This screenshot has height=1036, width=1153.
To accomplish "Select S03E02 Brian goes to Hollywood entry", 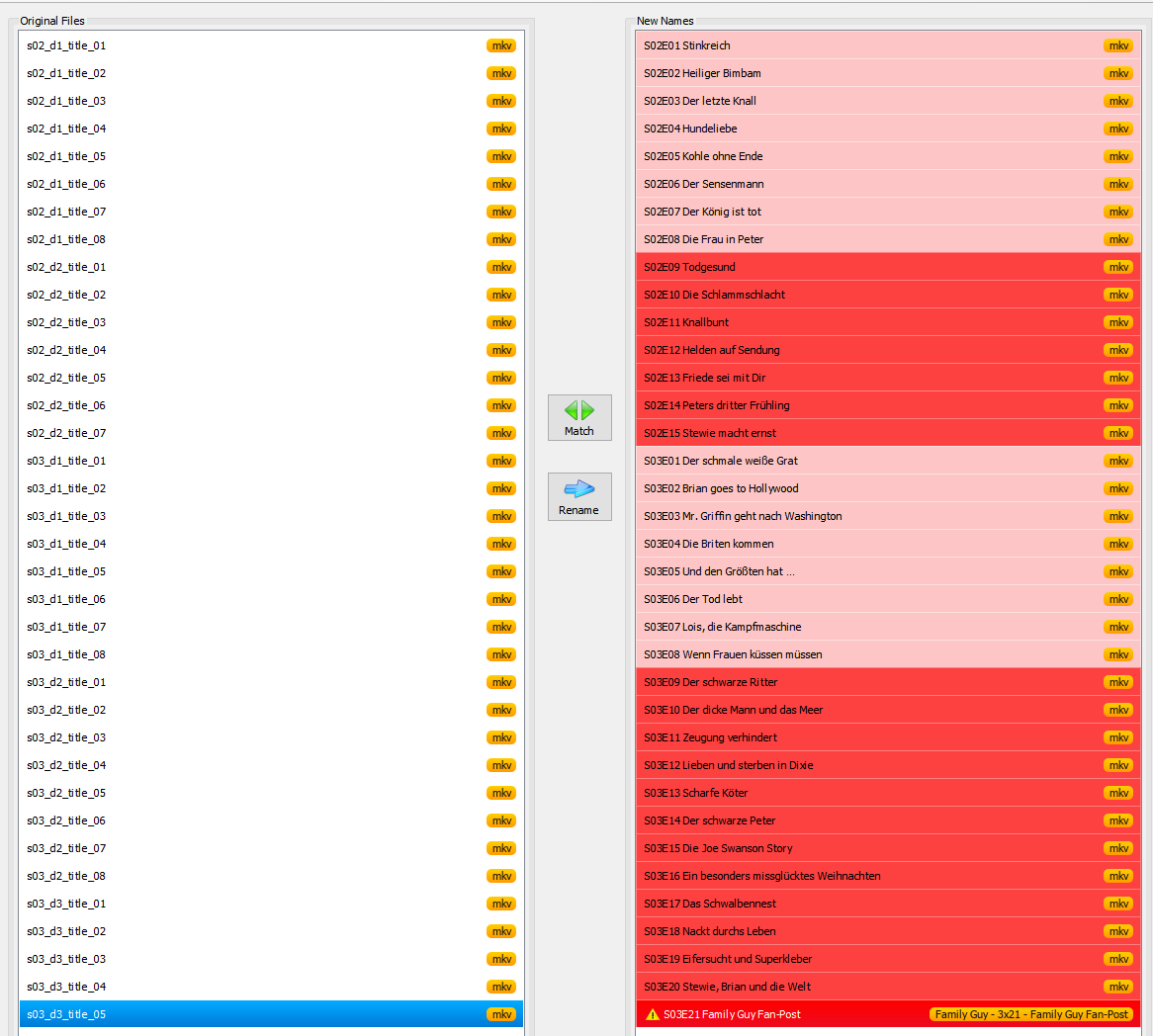I will click(721, 488).
